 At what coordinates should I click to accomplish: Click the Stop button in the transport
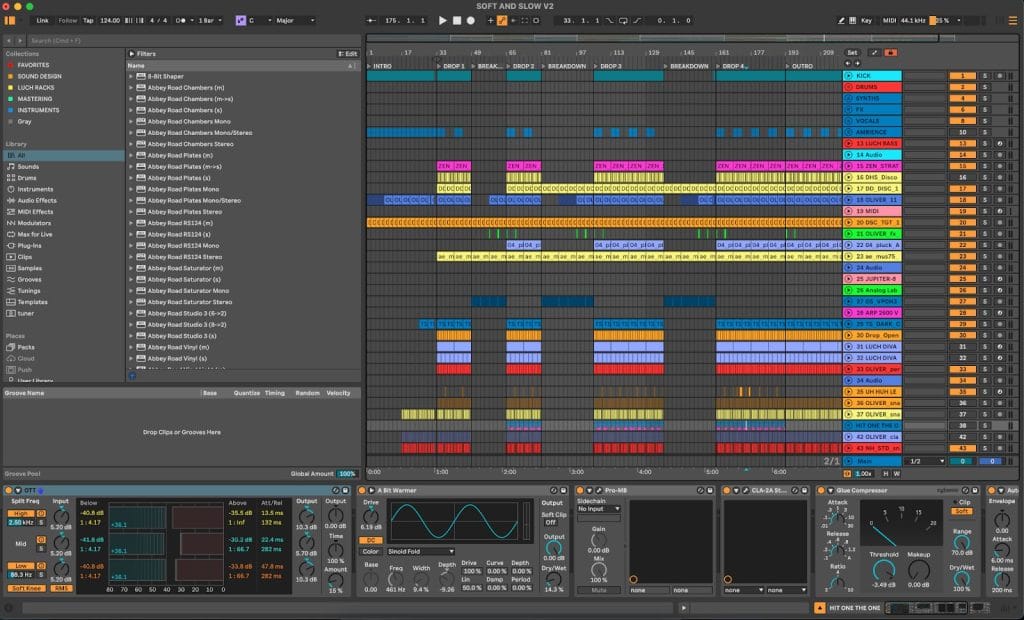click(x=457, y=20)
